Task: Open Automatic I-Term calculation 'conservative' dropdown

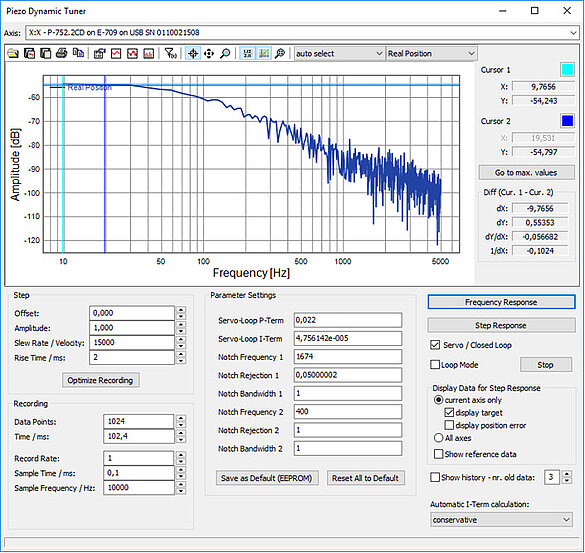Action: (501, 519)
